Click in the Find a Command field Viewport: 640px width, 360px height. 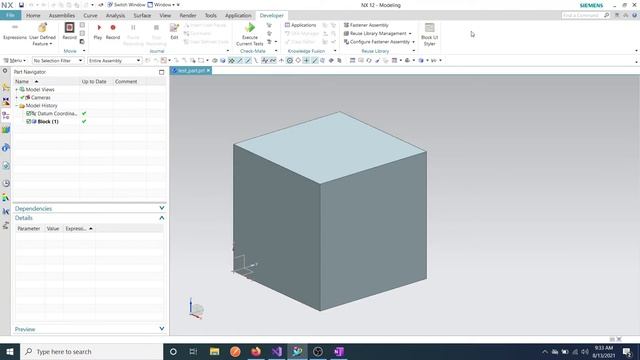[582, 15]
